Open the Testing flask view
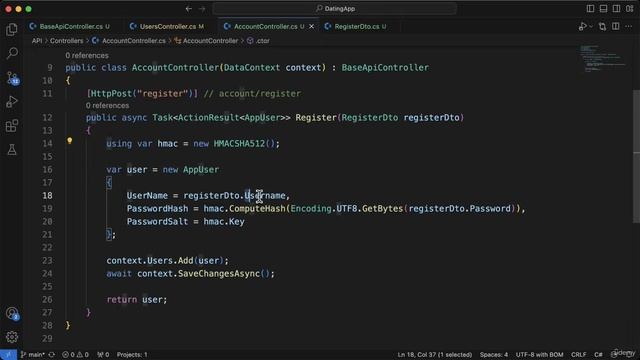The width and height of the screenshot is (640, 360). pyautogui.click(x=12, y=149)
